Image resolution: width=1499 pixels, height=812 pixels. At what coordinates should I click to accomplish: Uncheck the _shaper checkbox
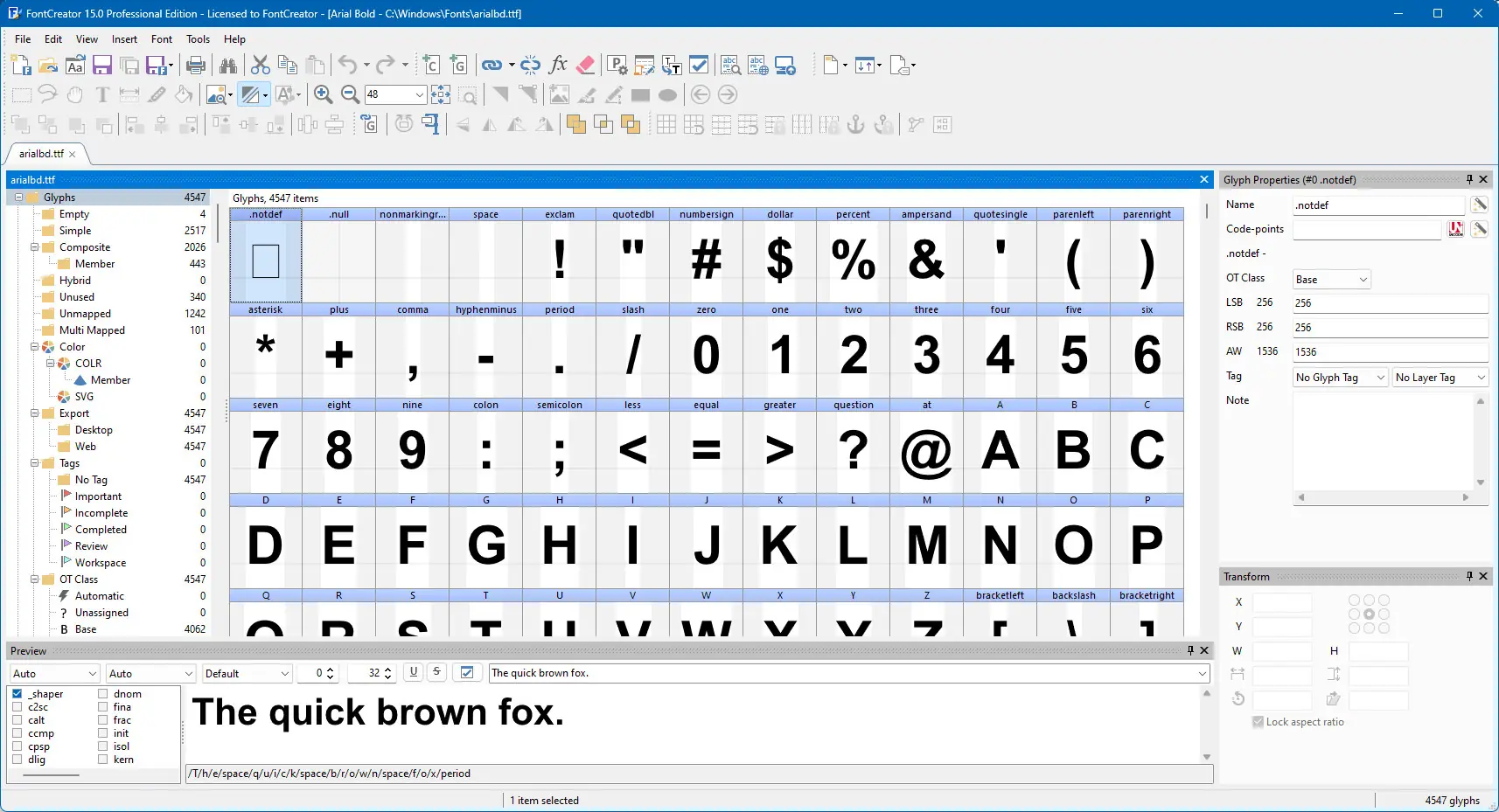pos(17,694)
